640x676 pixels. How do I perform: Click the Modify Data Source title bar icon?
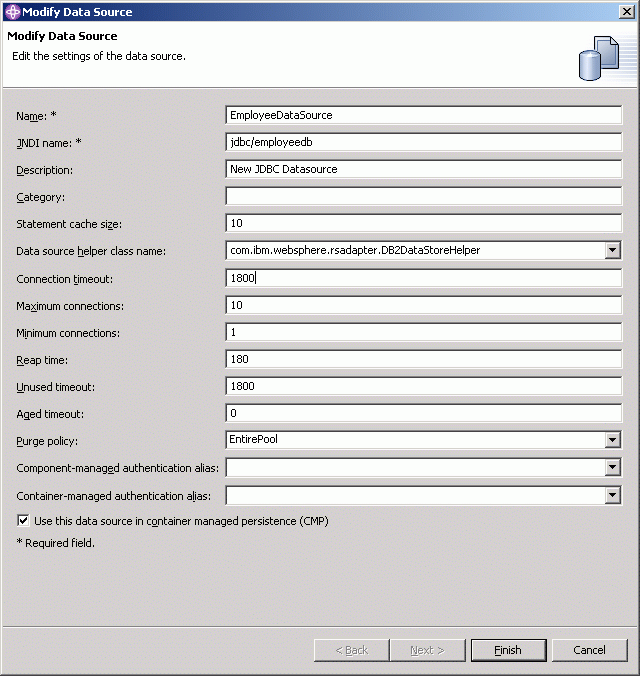click(12, 12)
